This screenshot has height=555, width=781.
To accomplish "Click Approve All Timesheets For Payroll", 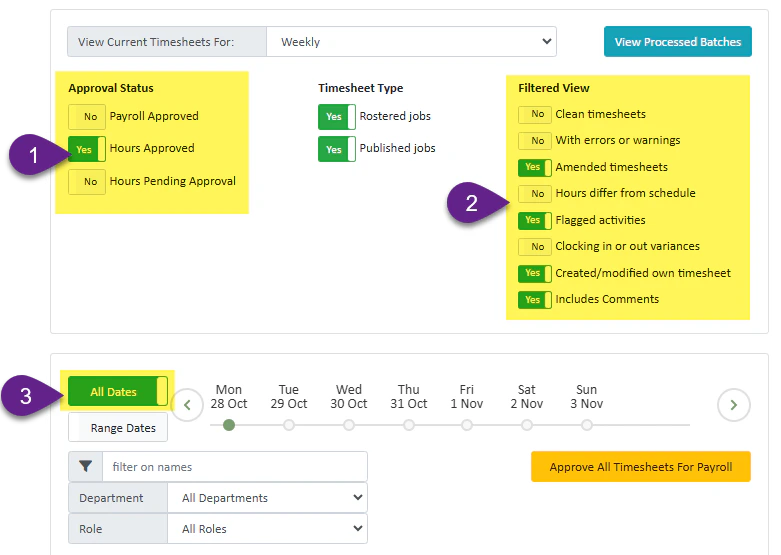I will coord(641,467).
